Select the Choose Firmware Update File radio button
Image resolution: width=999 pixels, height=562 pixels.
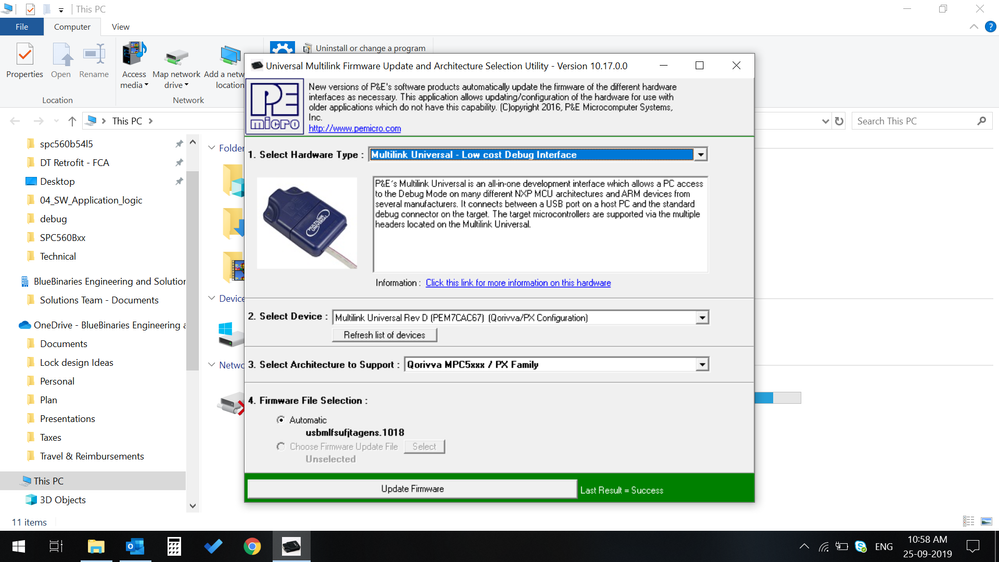(x=280, y=447)
